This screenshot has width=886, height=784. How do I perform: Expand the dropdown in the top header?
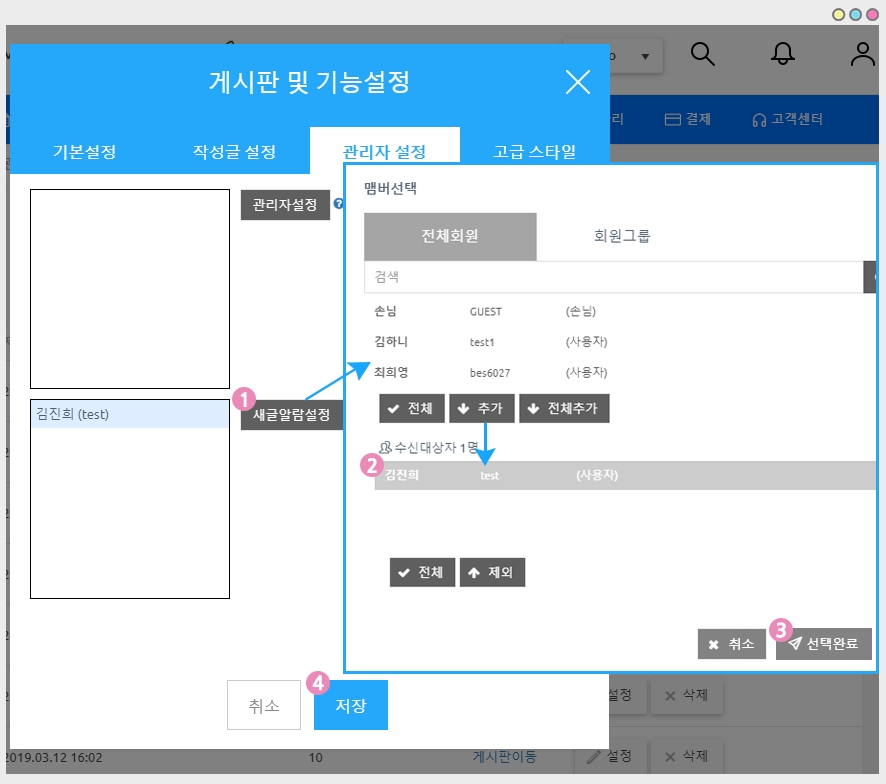[x=644, y=57]
